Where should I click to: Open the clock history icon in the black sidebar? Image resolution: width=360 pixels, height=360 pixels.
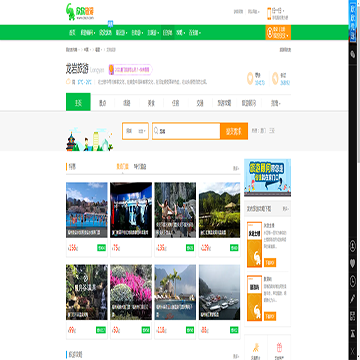click(x=353, y=281)
